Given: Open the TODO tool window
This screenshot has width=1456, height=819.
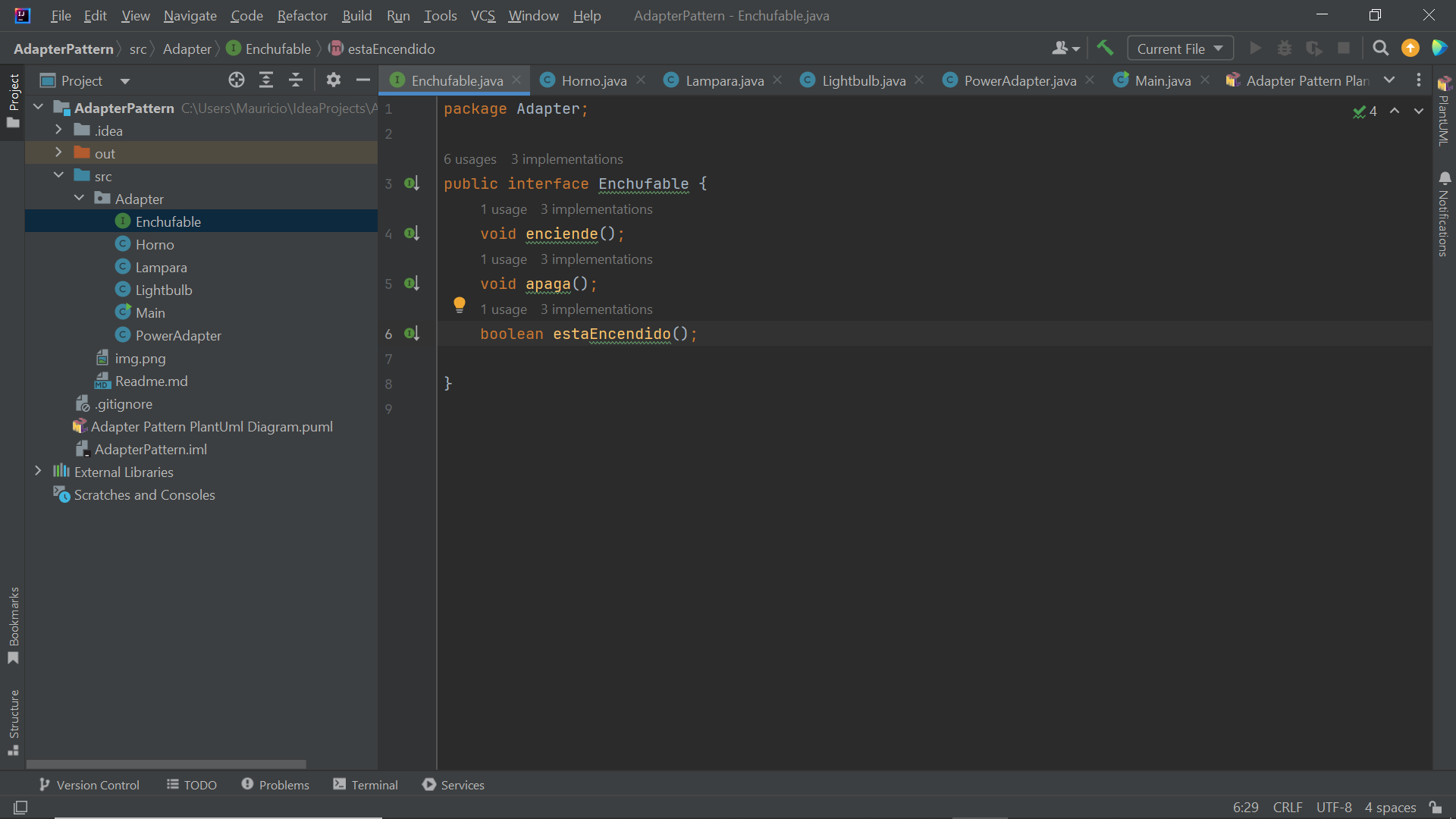Looking at the screenshot, I should [x=192, y=785].
